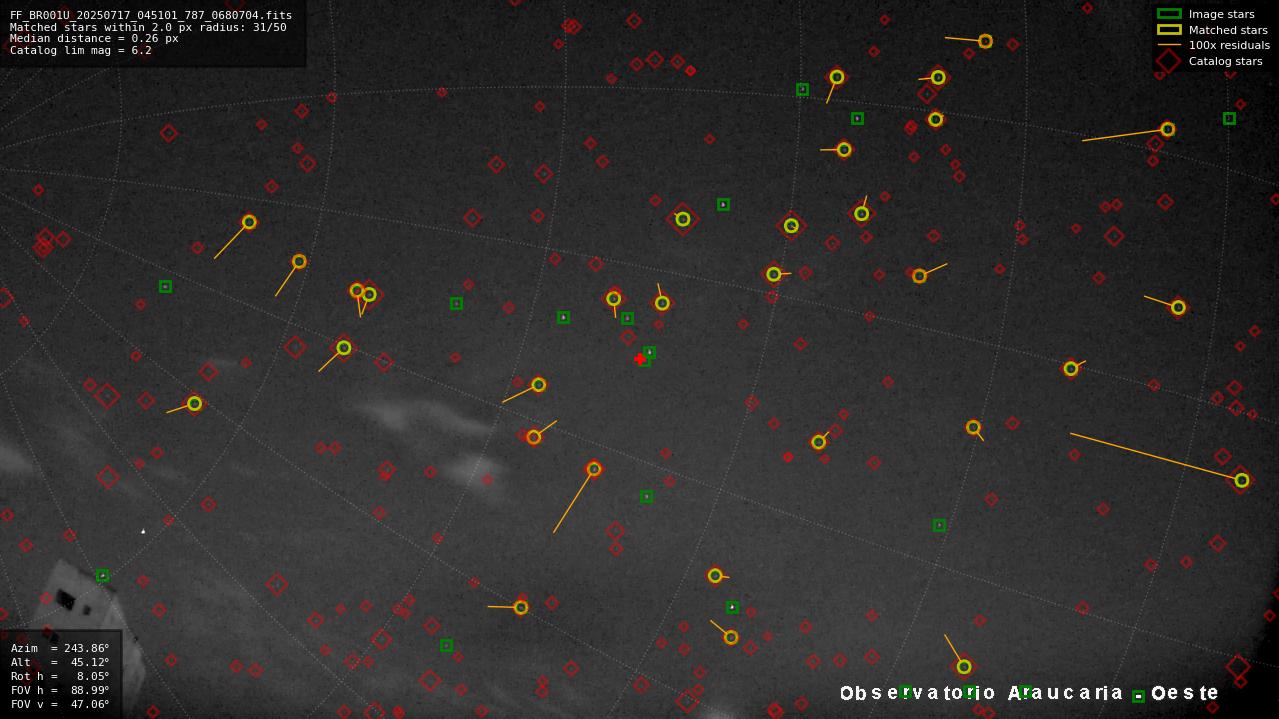Screen dimensions: 1279x719
Task: Click the yellow Matched stars legend square
Action: (x=1169, y=30)
